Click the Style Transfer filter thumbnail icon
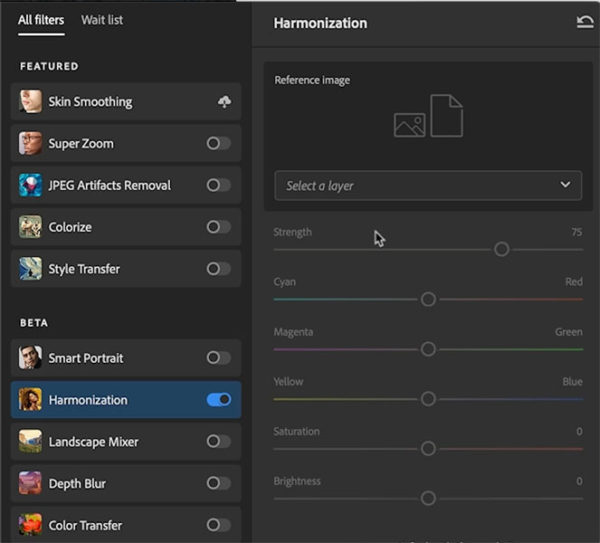This screenshot has width=600, height=543. (x=31, y=269)
